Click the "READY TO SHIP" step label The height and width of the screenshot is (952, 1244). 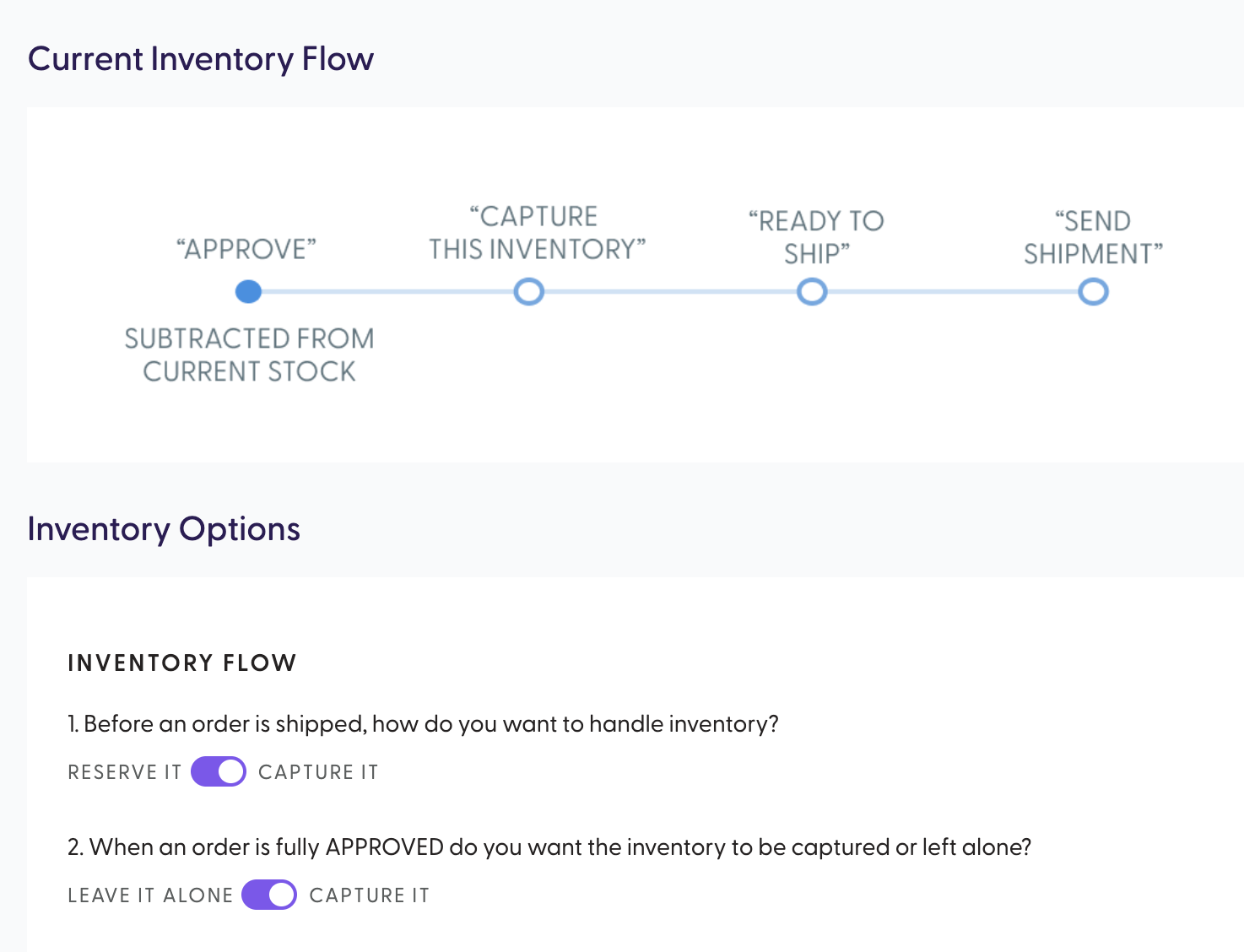tap(816, 237)
